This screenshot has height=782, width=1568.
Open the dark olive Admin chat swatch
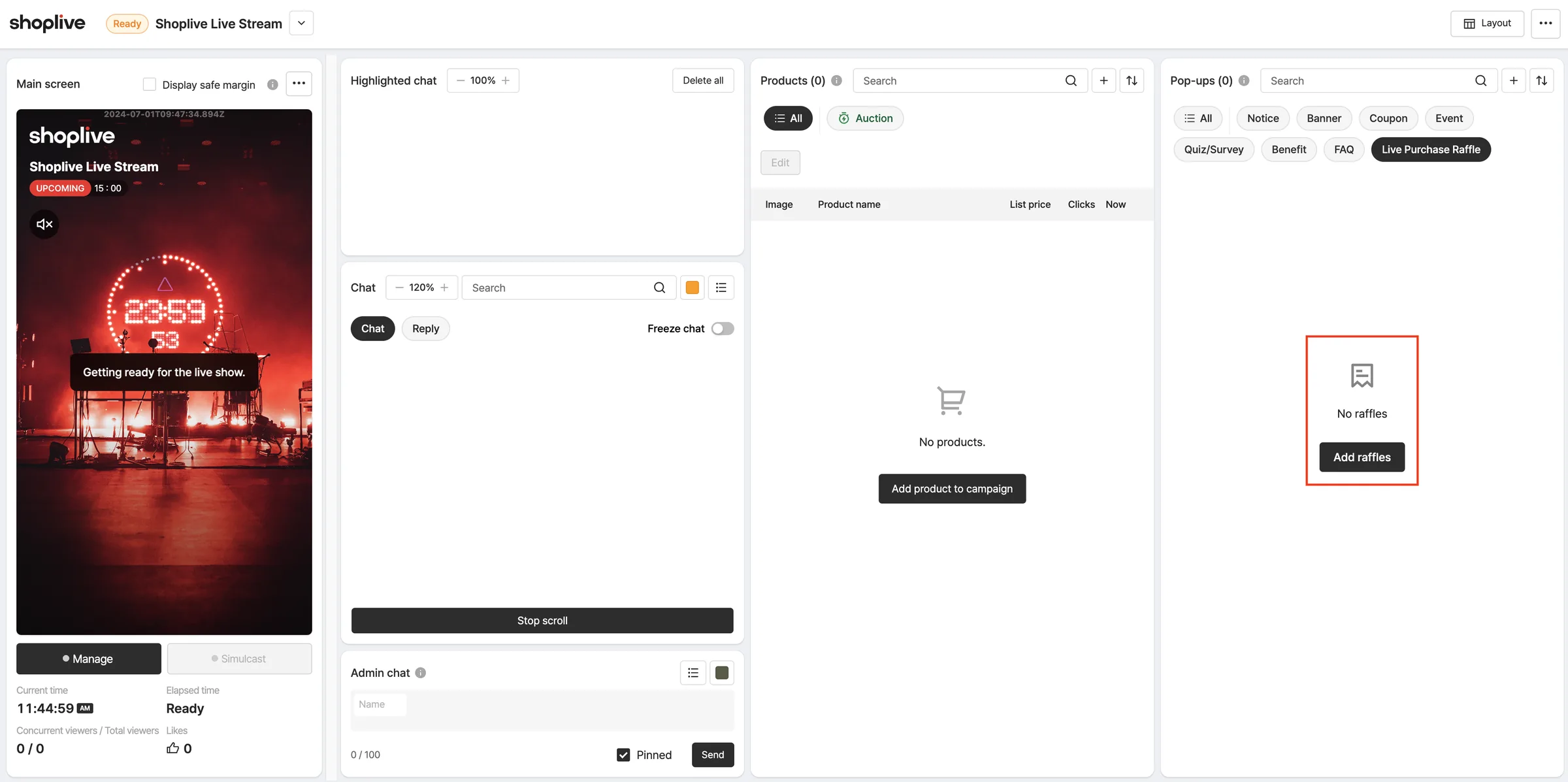(x=721, y=672)
